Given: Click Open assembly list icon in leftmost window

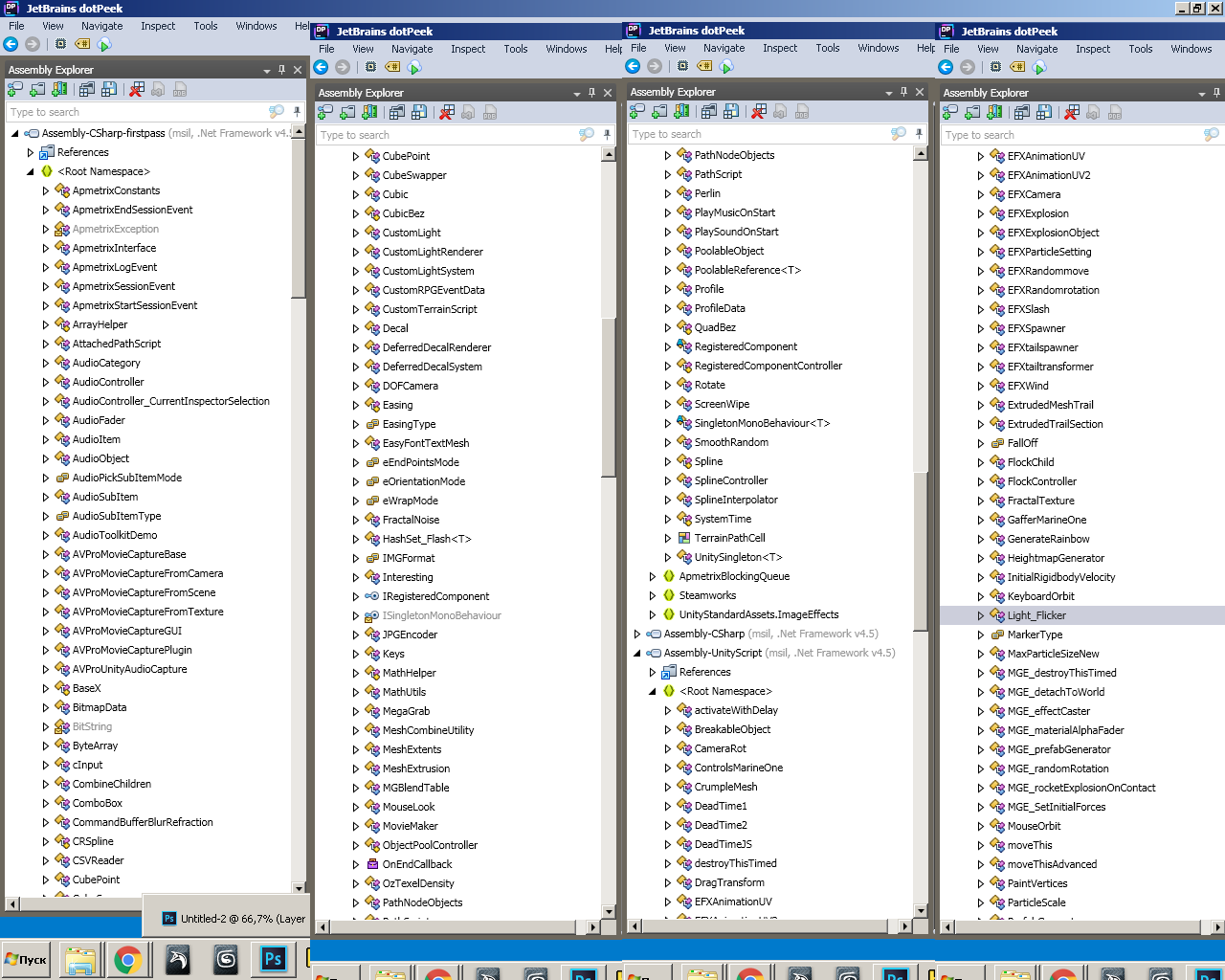Looking at the screenshot, I should click(x=87, y=89).
